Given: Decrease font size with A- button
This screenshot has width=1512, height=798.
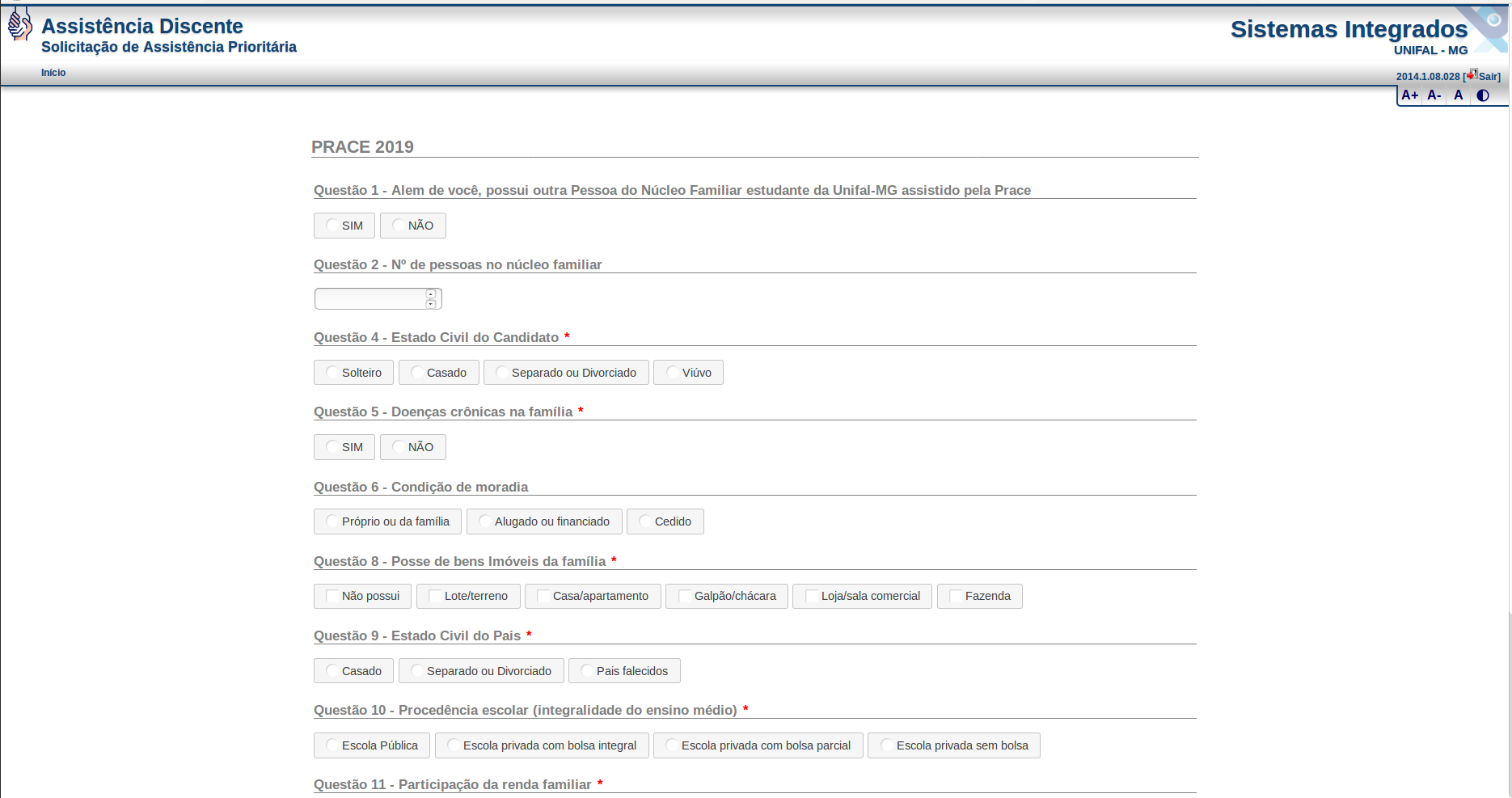Looking at the screenshot, I should point(1434,95).
